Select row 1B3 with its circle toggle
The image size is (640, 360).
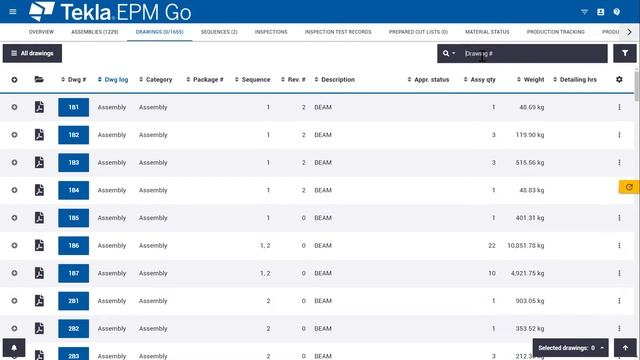click(x=14, y=162)
